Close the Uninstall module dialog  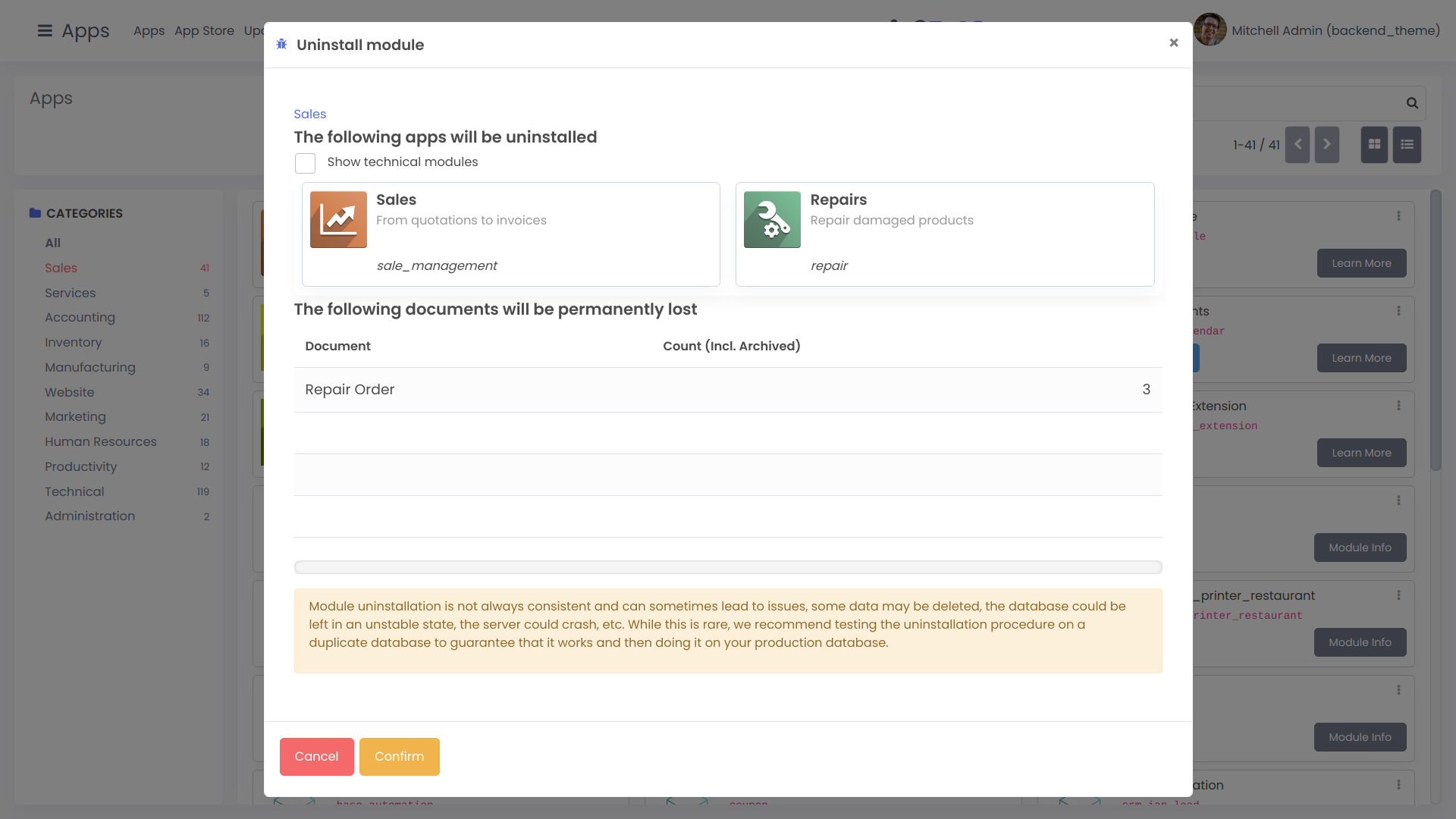tap(1173, 43)
